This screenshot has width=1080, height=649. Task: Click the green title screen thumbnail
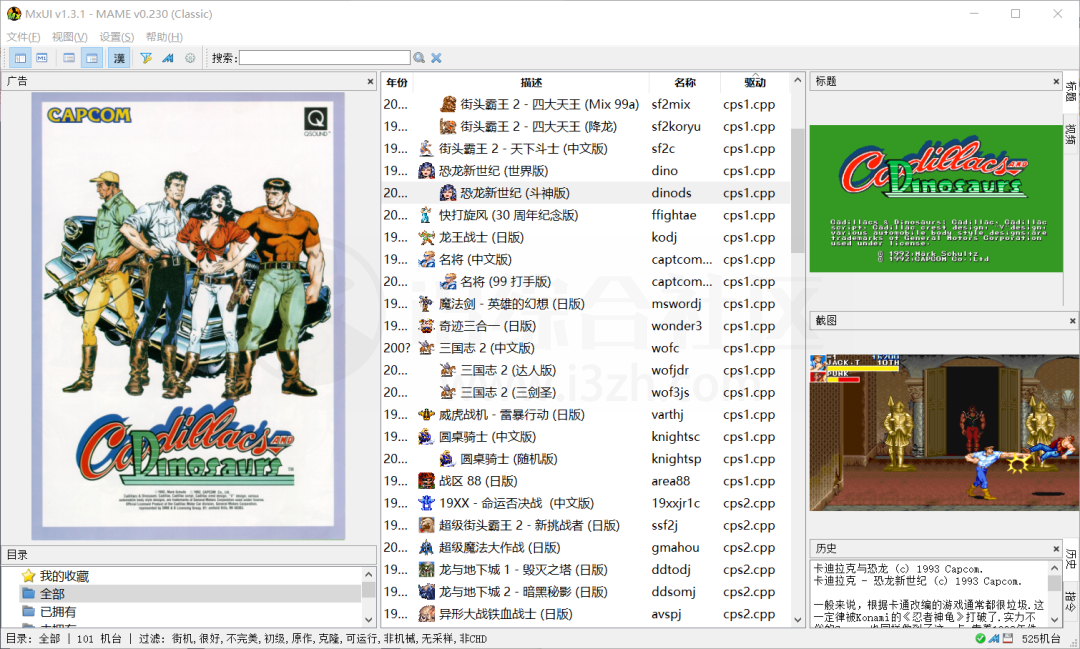(936, 198)
